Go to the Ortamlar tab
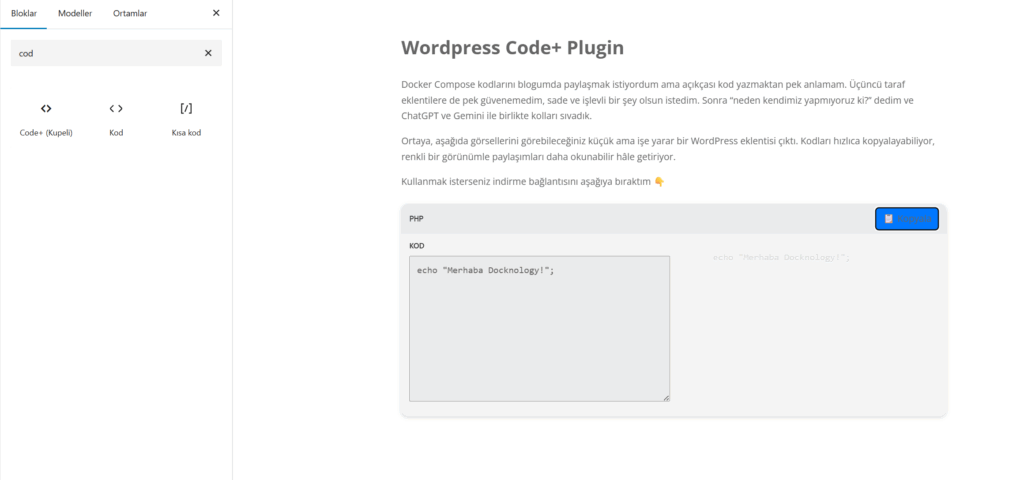1024x480 pixels. (x=130, y=13)
